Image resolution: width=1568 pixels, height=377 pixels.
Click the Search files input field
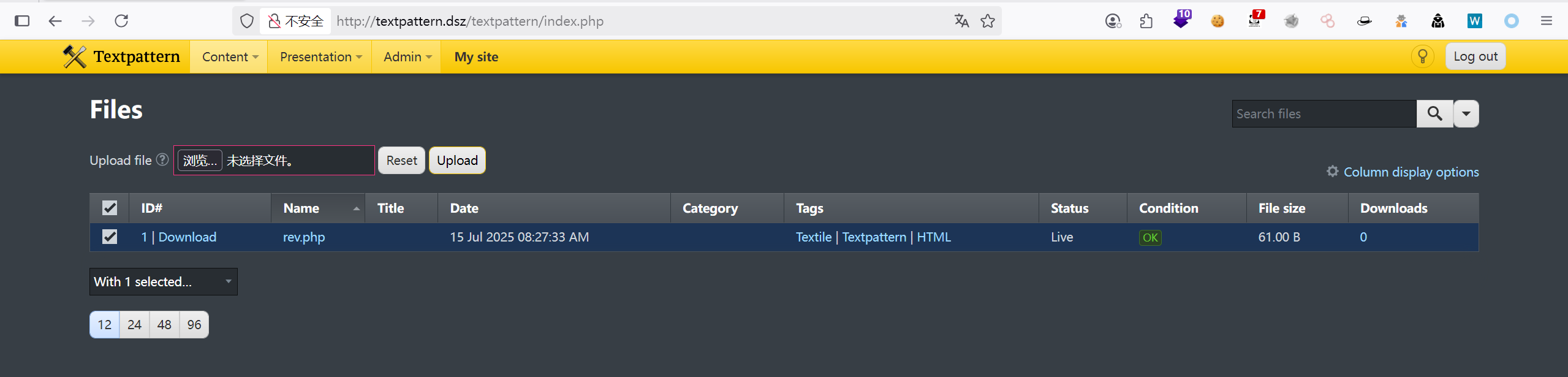(1324, 113)
